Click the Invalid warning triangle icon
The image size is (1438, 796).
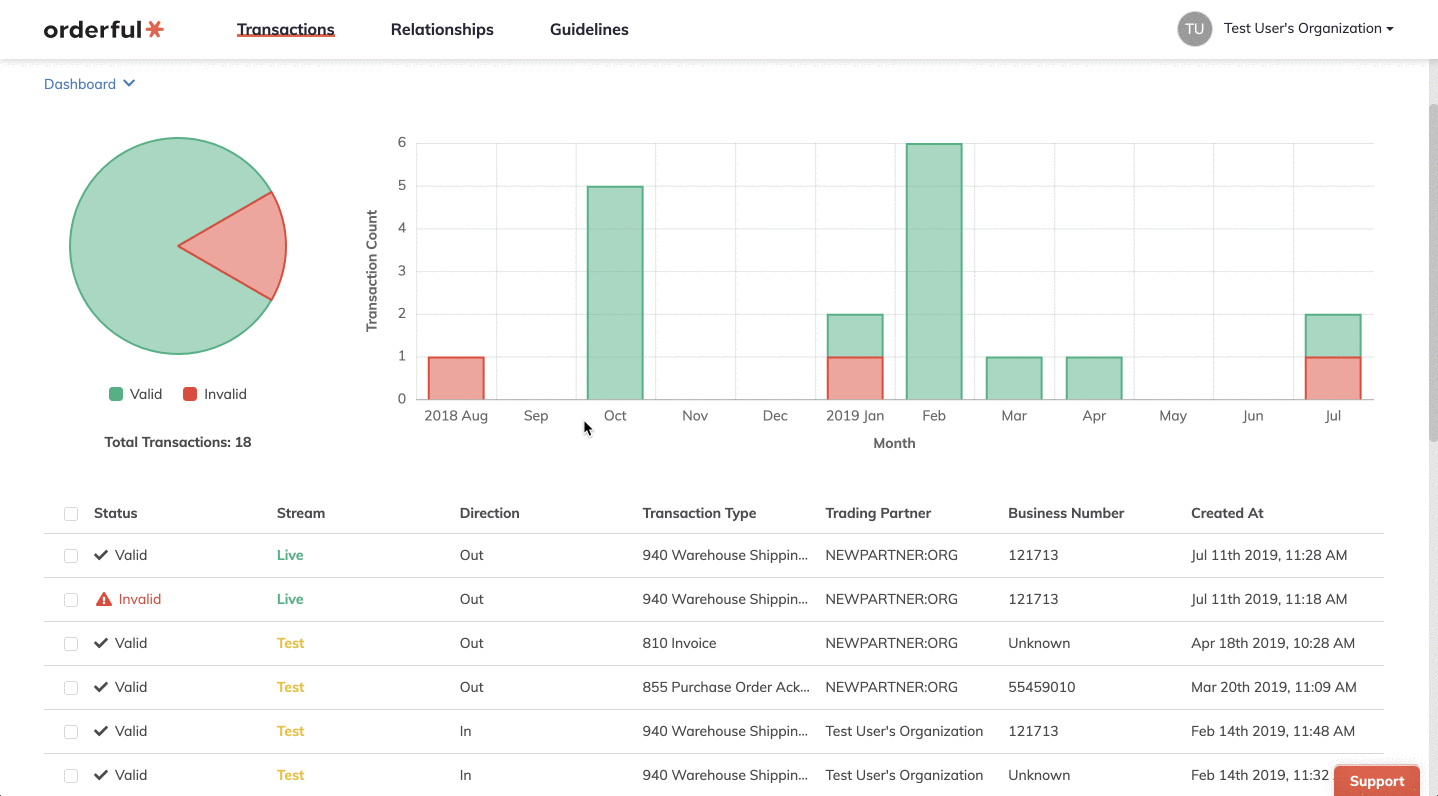pos(104,599)
